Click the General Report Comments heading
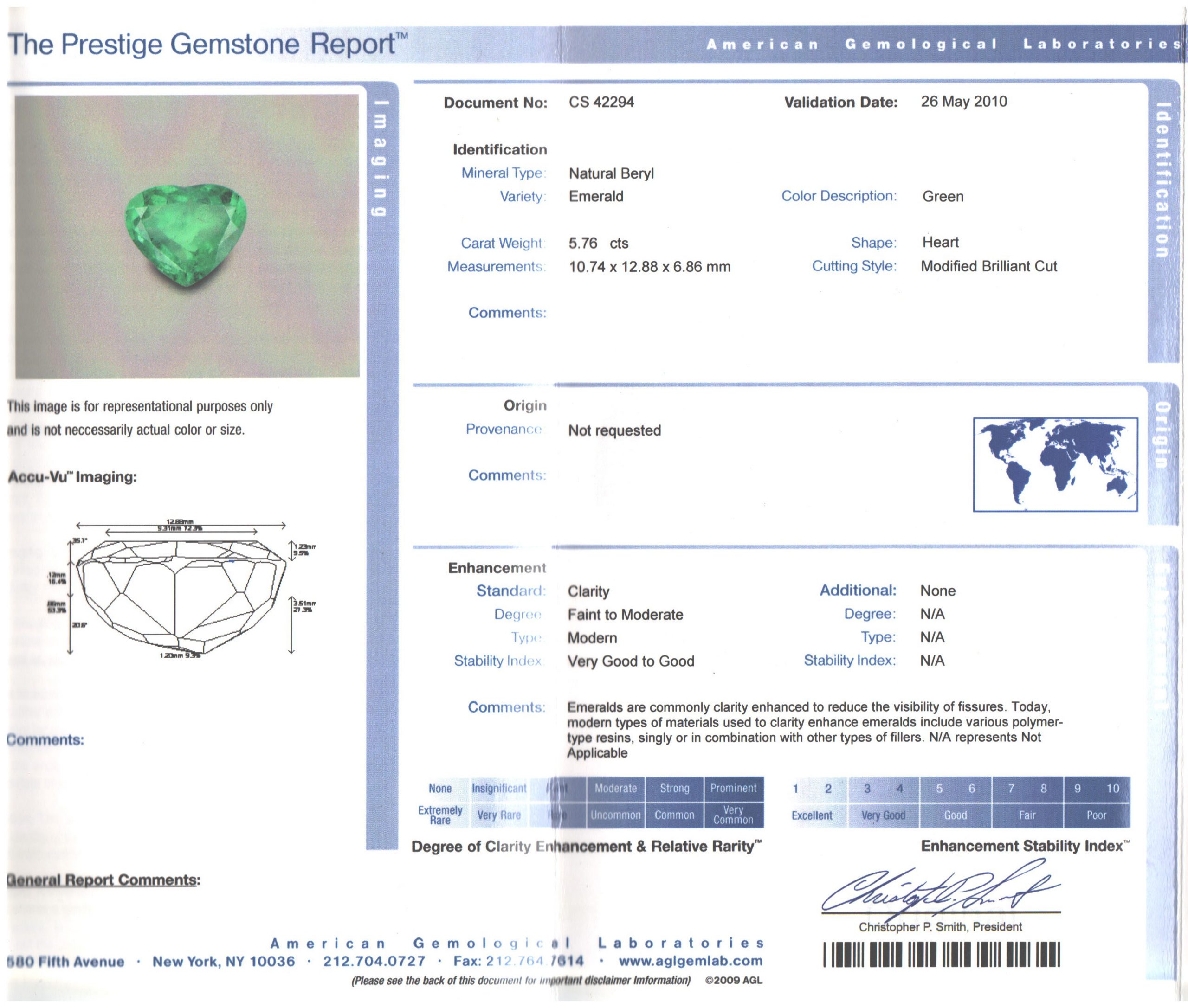This screenshot has height=1008, width=1188. coord(103,880)
